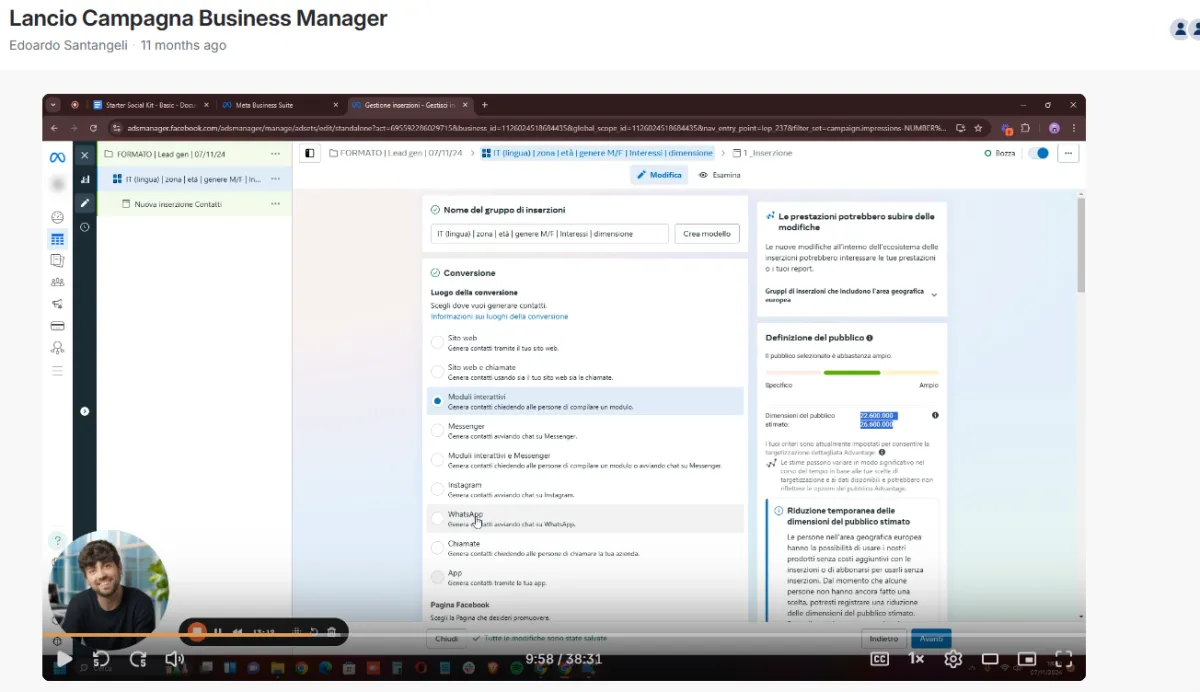Screen dimensions: 1200x692
Task: Toggle closed captions
Action: [880, 659]
